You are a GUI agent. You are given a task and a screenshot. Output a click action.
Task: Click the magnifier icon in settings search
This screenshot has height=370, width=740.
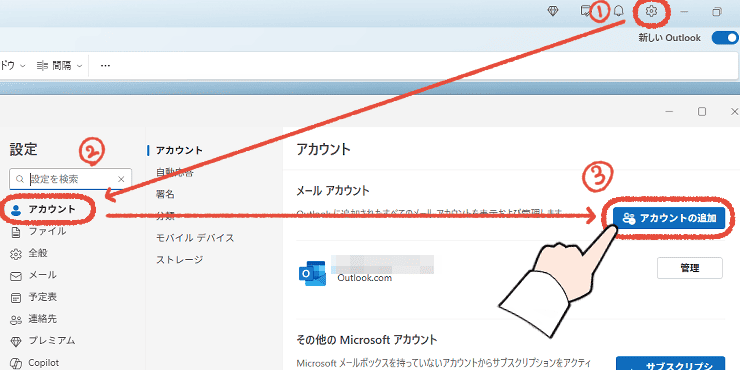pos(19,179)
